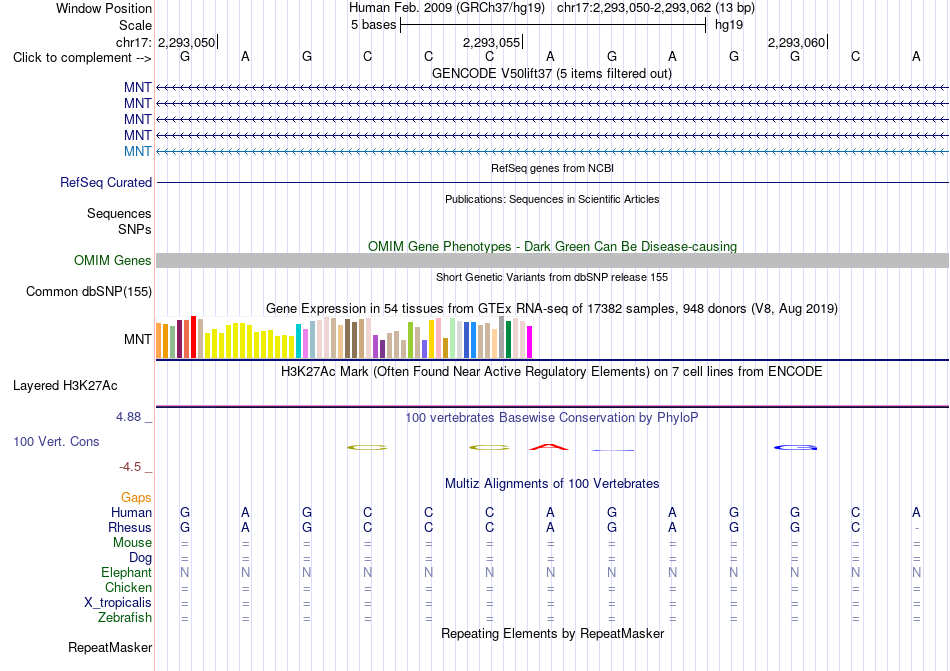950x671 pixels.
Task: Open 'Multiz Alignments of 100 Vertebrates' title
Action: click(x=552, y=483)
